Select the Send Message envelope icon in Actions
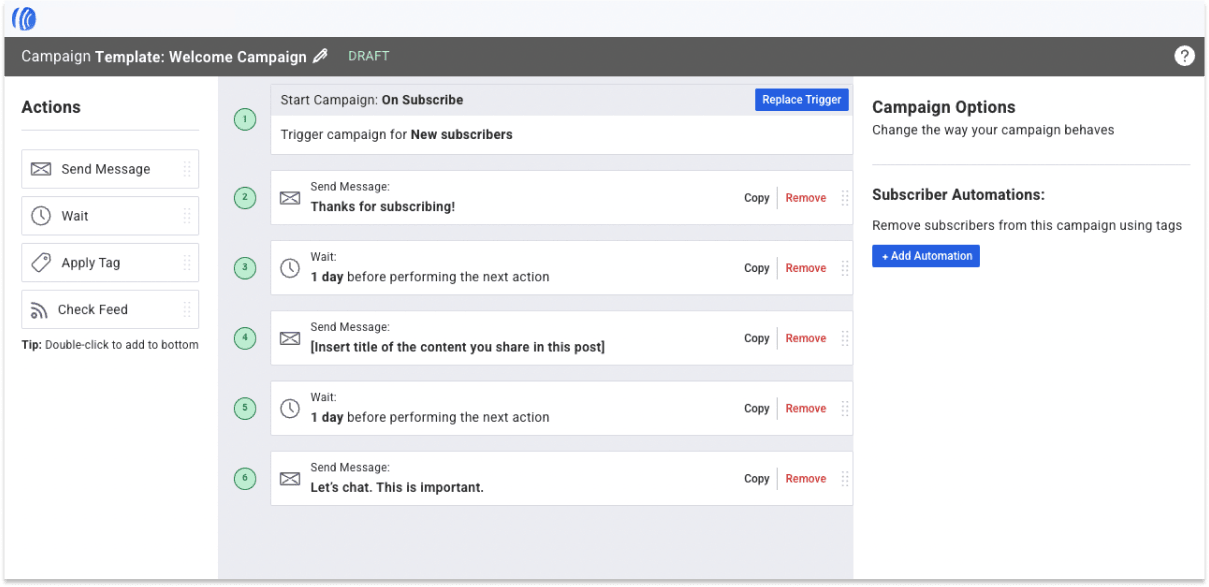The width and height of the screenshot is (1209, 587). (40, 168)
